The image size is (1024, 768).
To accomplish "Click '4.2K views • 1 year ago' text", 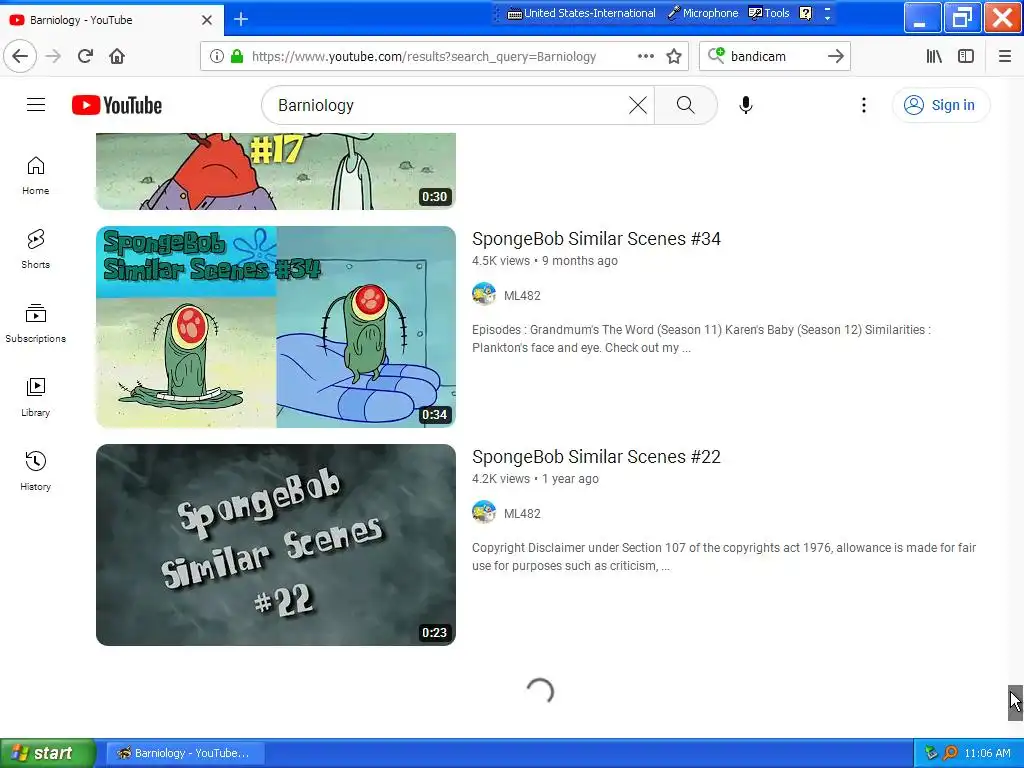I will [x=535, y=479].
